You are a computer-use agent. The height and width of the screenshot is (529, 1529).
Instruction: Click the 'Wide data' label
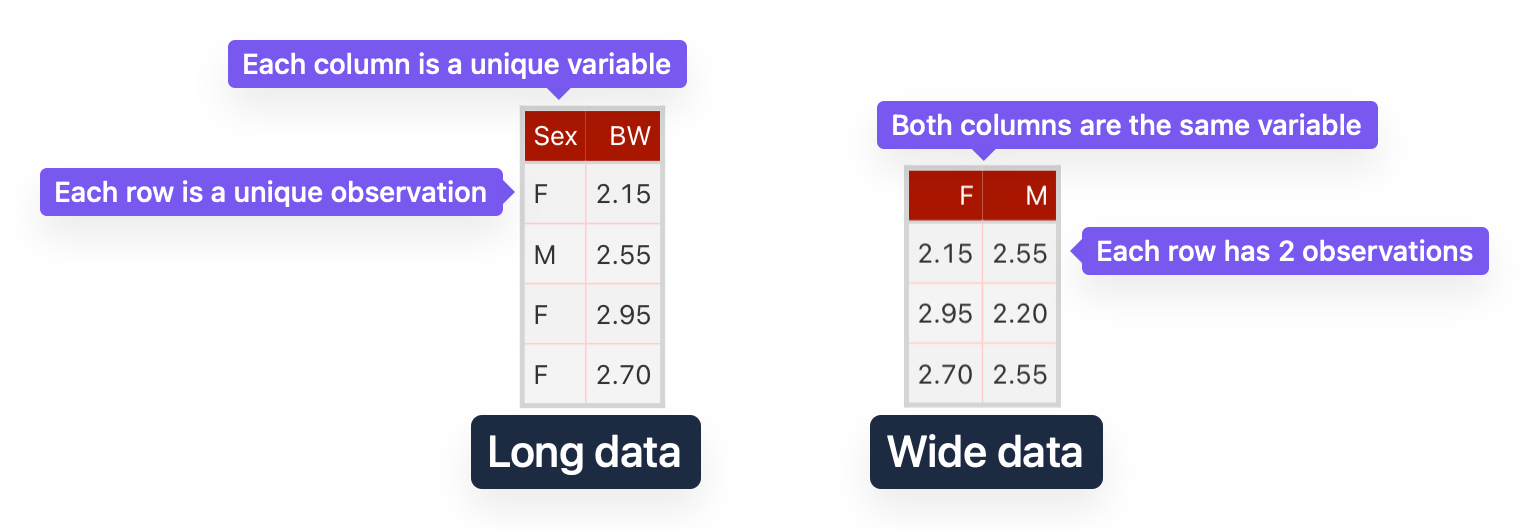(x=985, y=452)
